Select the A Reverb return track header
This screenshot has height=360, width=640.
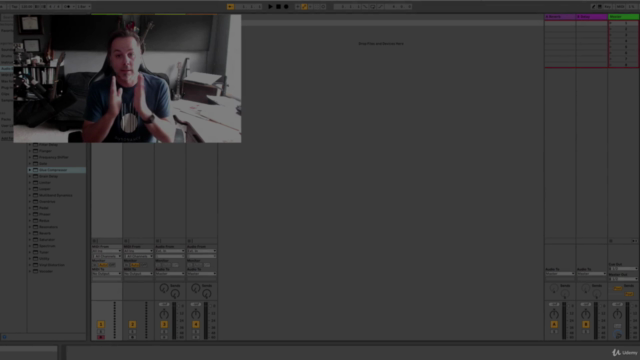[x=560, y=17]
